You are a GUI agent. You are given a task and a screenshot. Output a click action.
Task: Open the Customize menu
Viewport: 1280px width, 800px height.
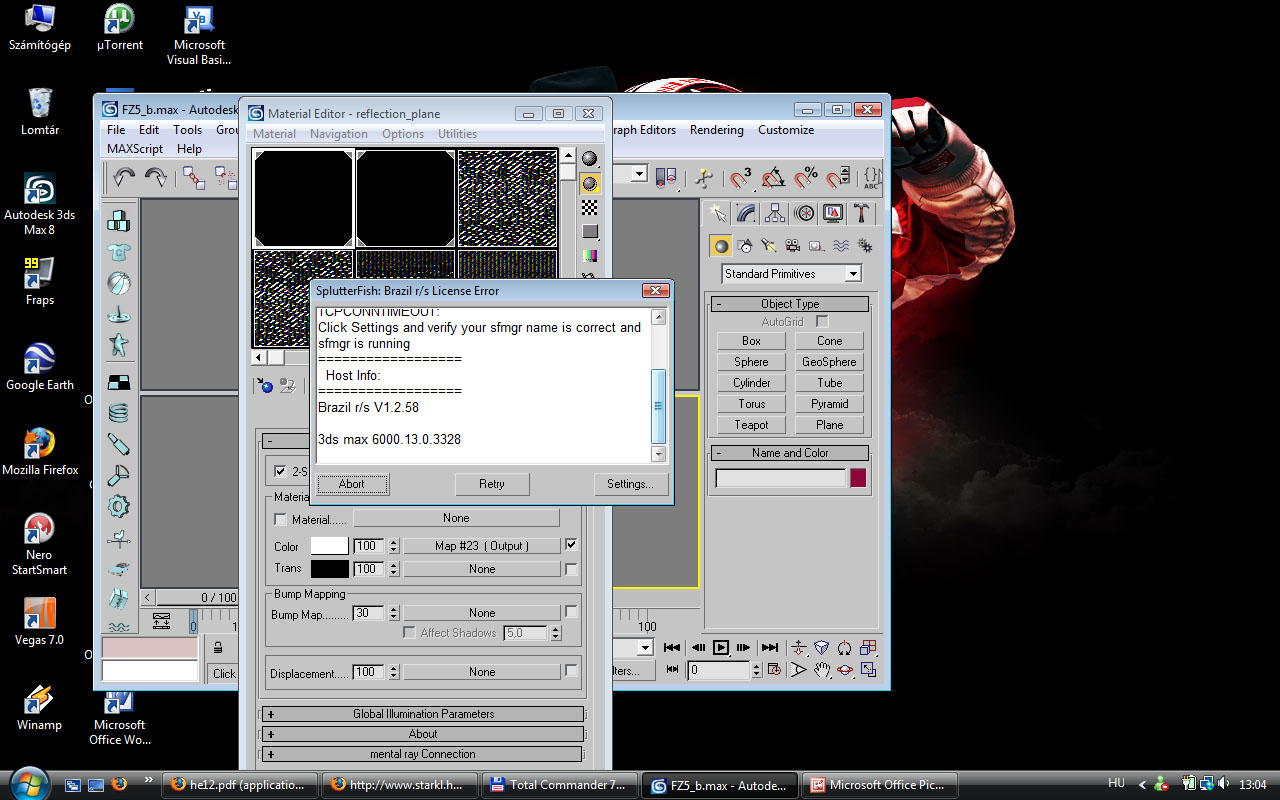786,130
